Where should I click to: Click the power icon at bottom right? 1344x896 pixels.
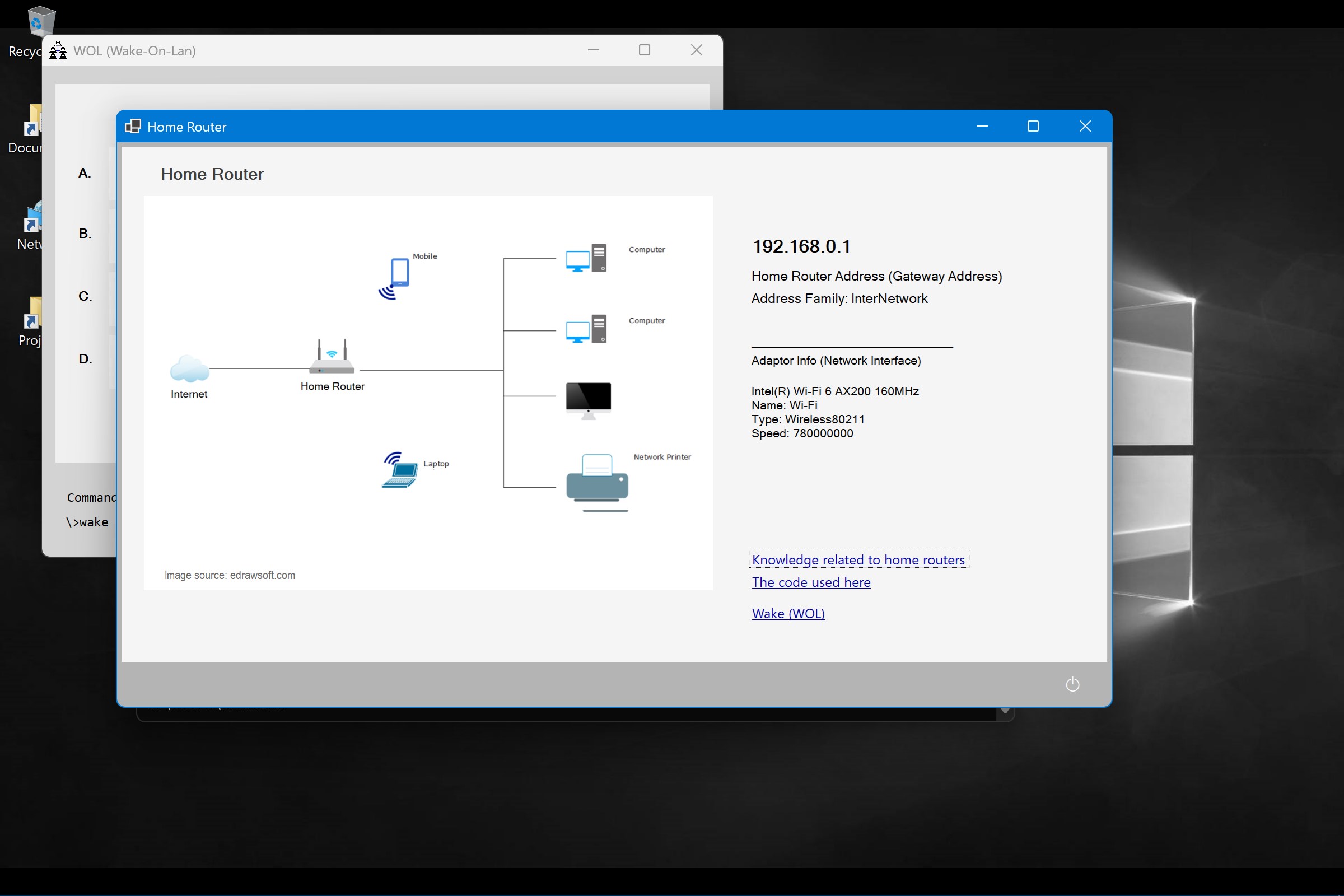[1072, 684]
